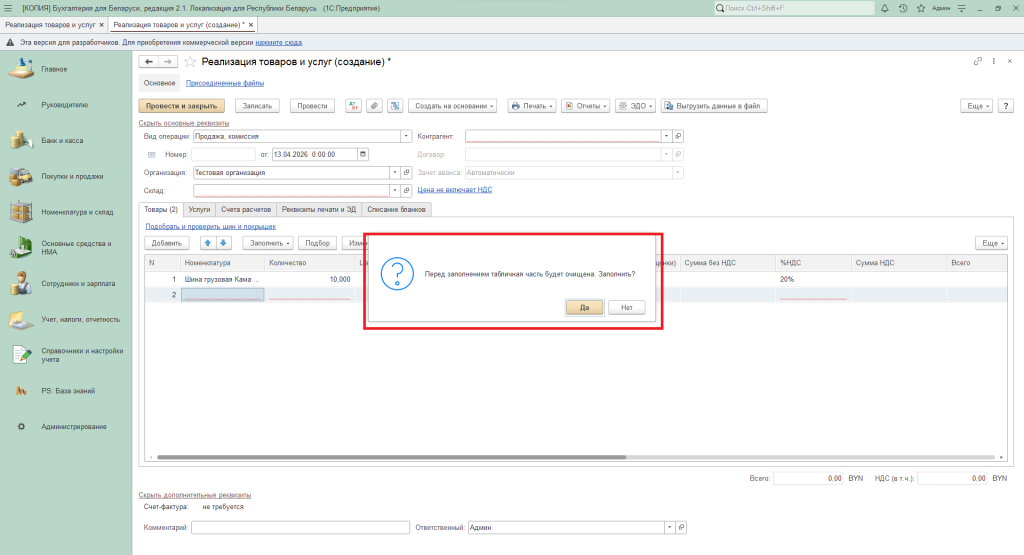
Task: Click the paperclip attached files icon
Action: pyautogui.click(x=374, y=105)
